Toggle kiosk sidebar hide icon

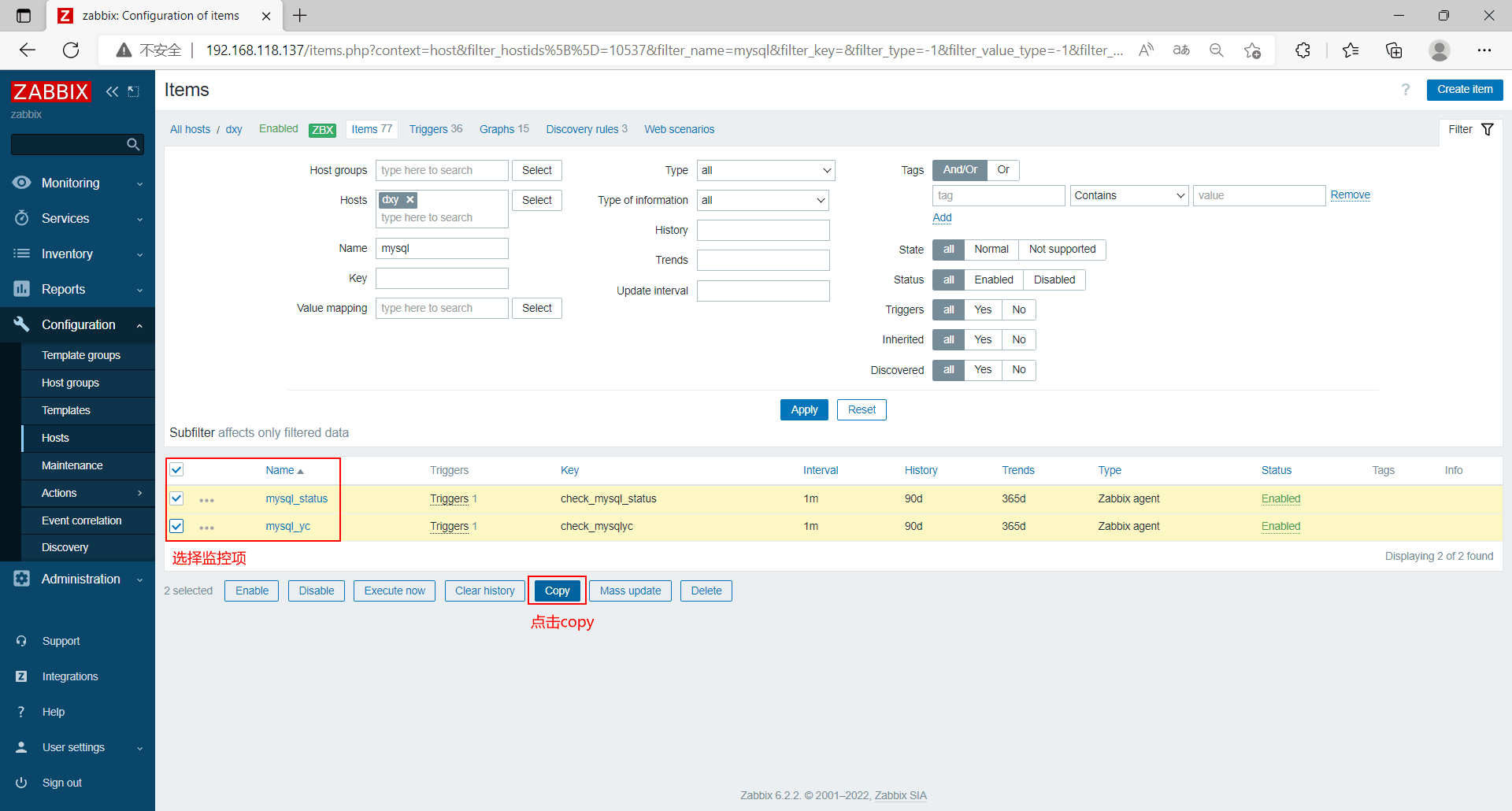point(134,91)
